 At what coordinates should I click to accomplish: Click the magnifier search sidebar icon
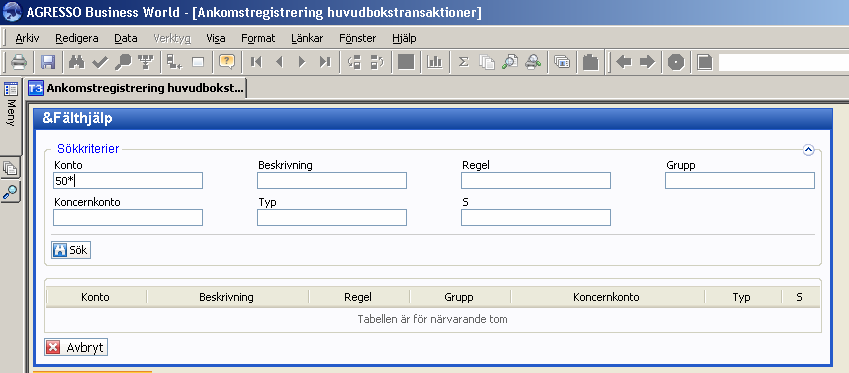pos(10,192)
